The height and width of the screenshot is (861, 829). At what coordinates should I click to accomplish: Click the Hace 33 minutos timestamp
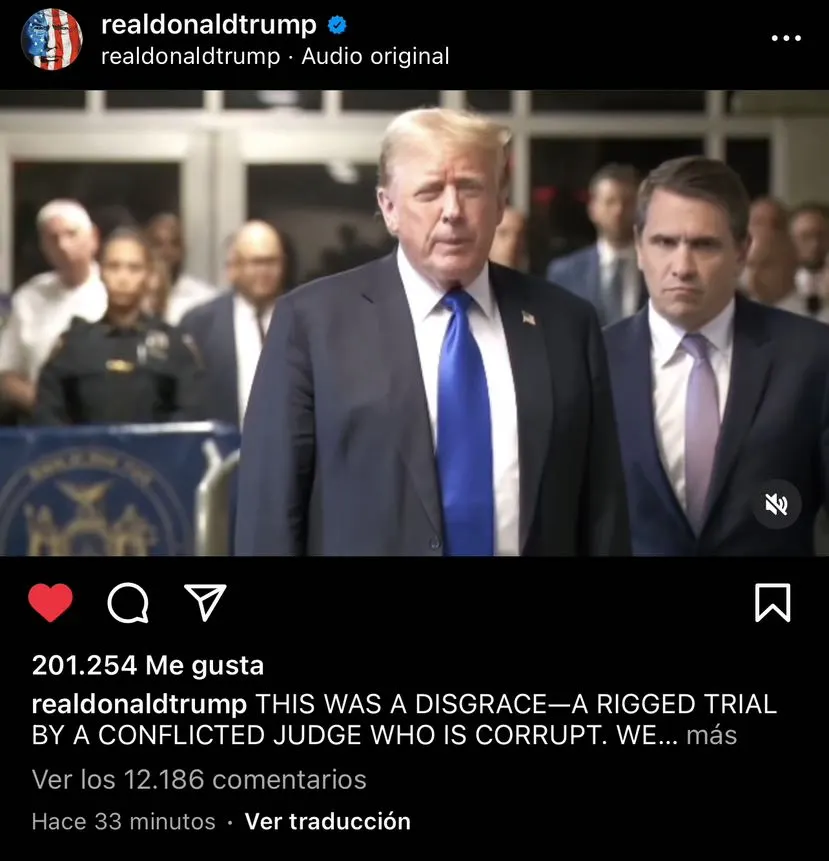coord(124,821)
